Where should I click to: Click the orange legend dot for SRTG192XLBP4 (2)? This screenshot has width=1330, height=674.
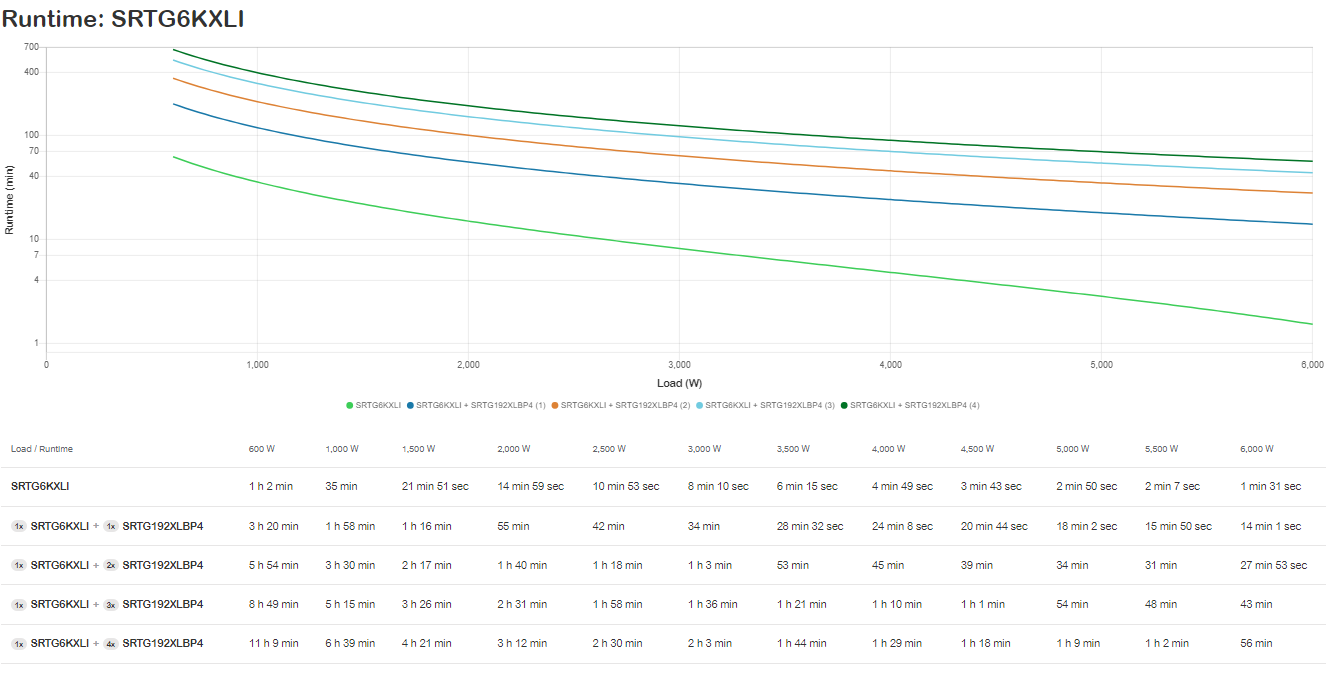click(556, 405)
